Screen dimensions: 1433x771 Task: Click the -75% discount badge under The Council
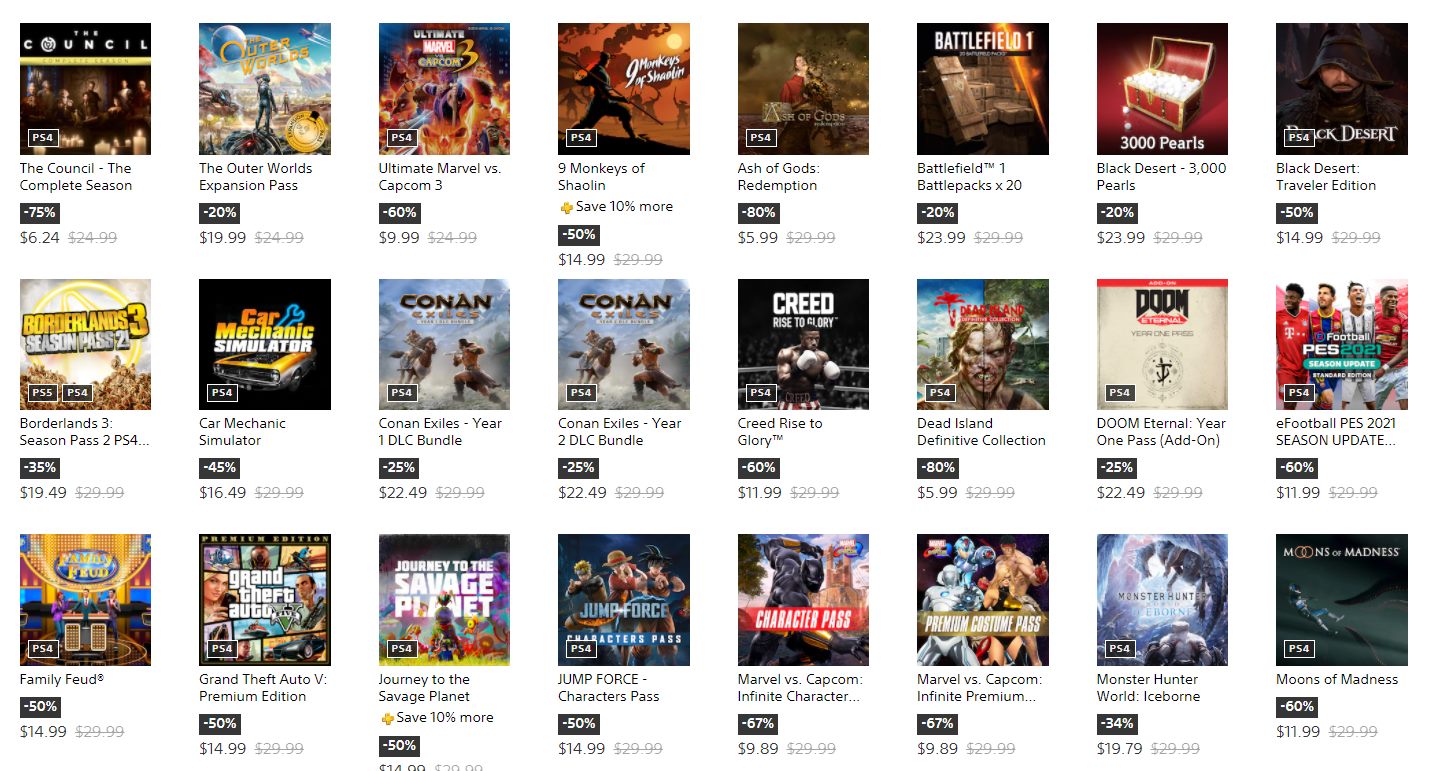click(x=40, y=213)
